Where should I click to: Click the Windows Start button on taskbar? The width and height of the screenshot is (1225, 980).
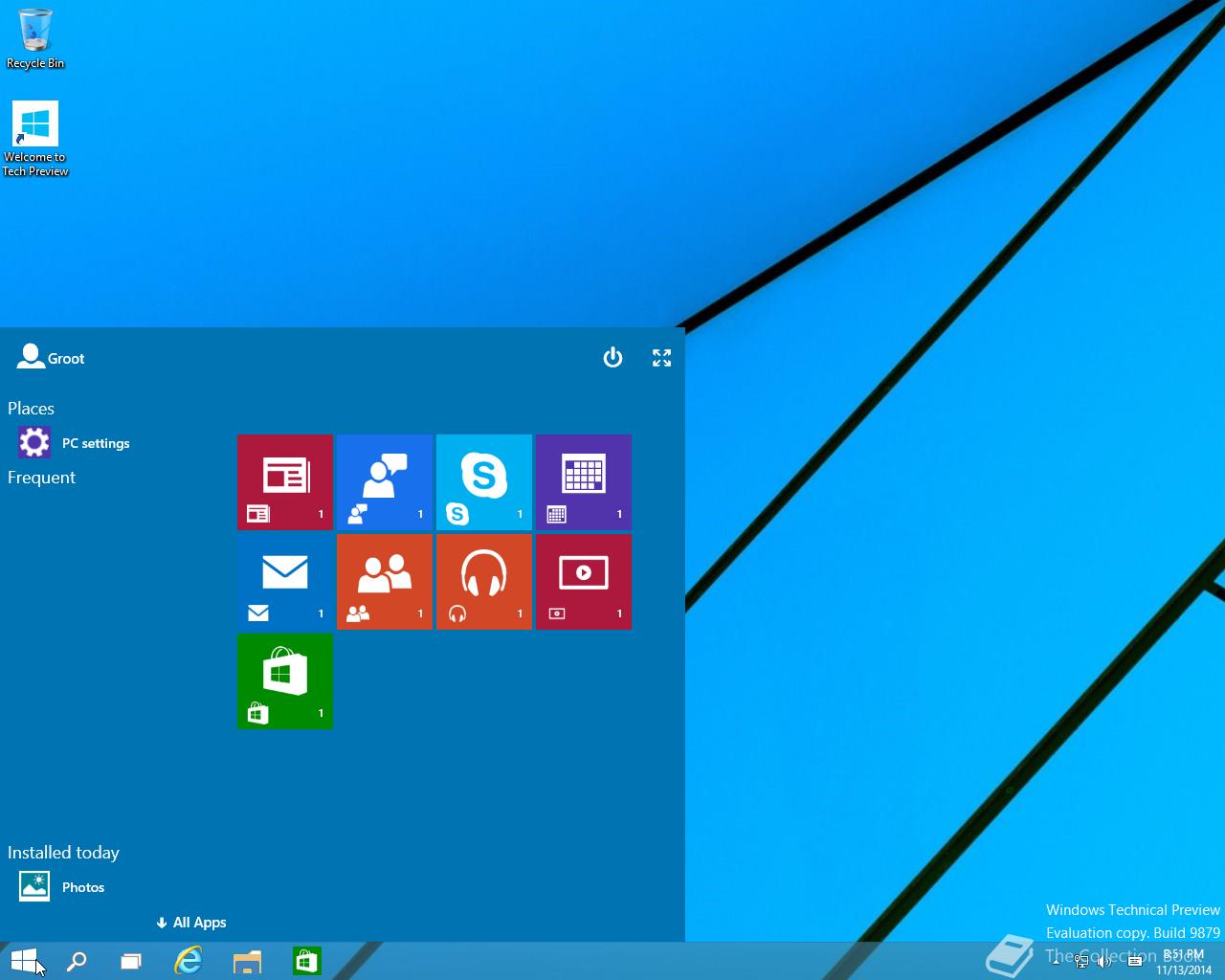pyautogui.click(x=24, y=961)
